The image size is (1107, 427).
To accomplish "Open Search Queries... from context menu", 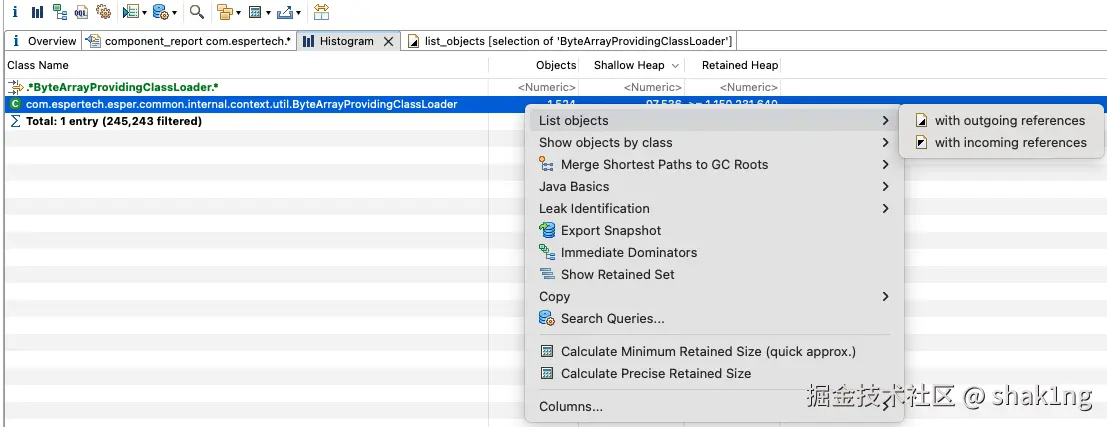I will point(714,318).
